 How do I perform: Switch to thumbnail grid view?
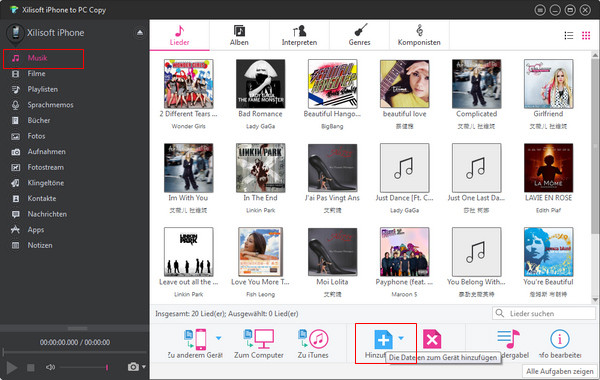[x=586, y=36]
